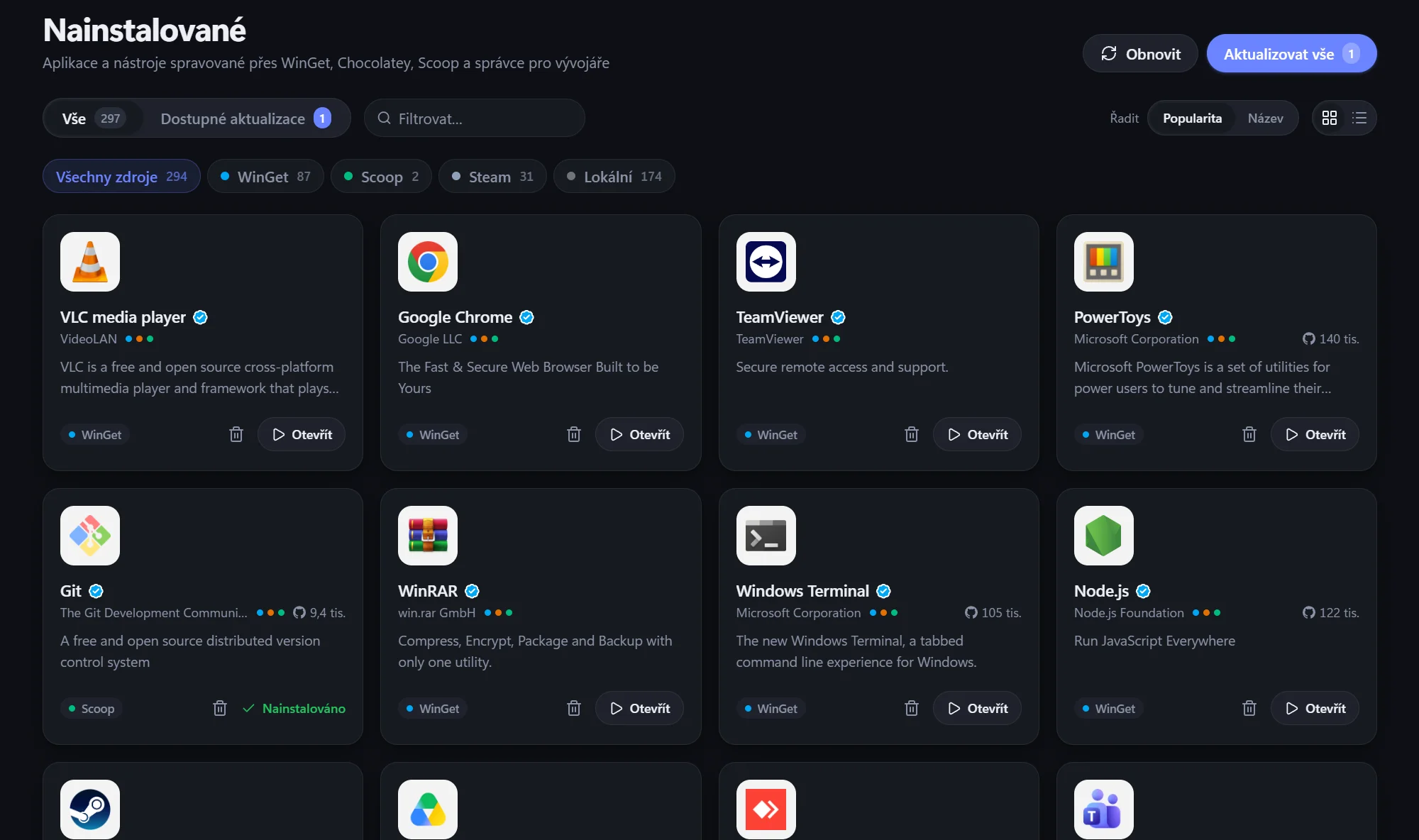Image resolution: width=1419 pixels, height=840 pixels.
Task: Click the Obnovit refresh button
Action: (1140, 54)
